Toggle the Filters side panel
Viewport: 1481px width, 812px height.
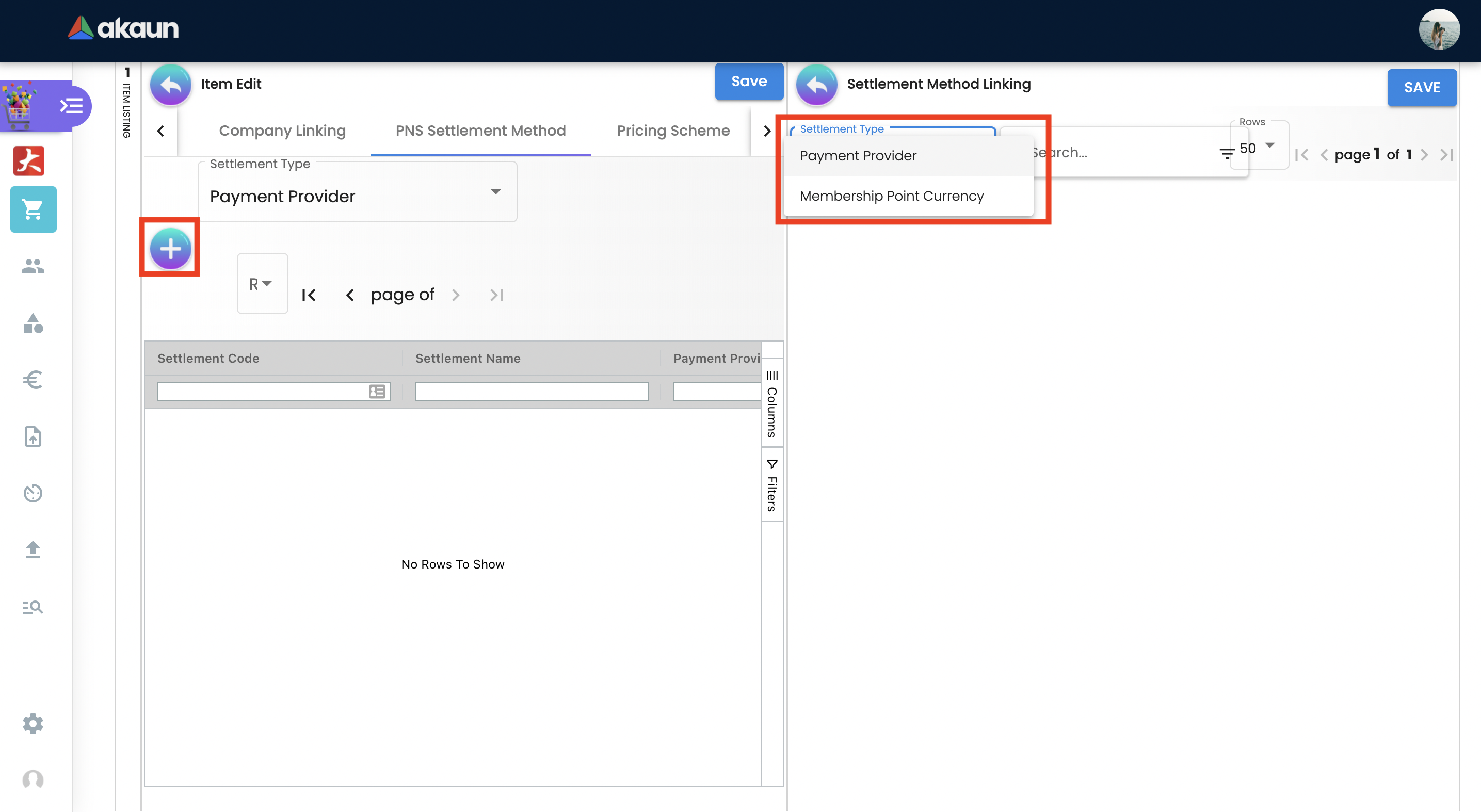772,485
